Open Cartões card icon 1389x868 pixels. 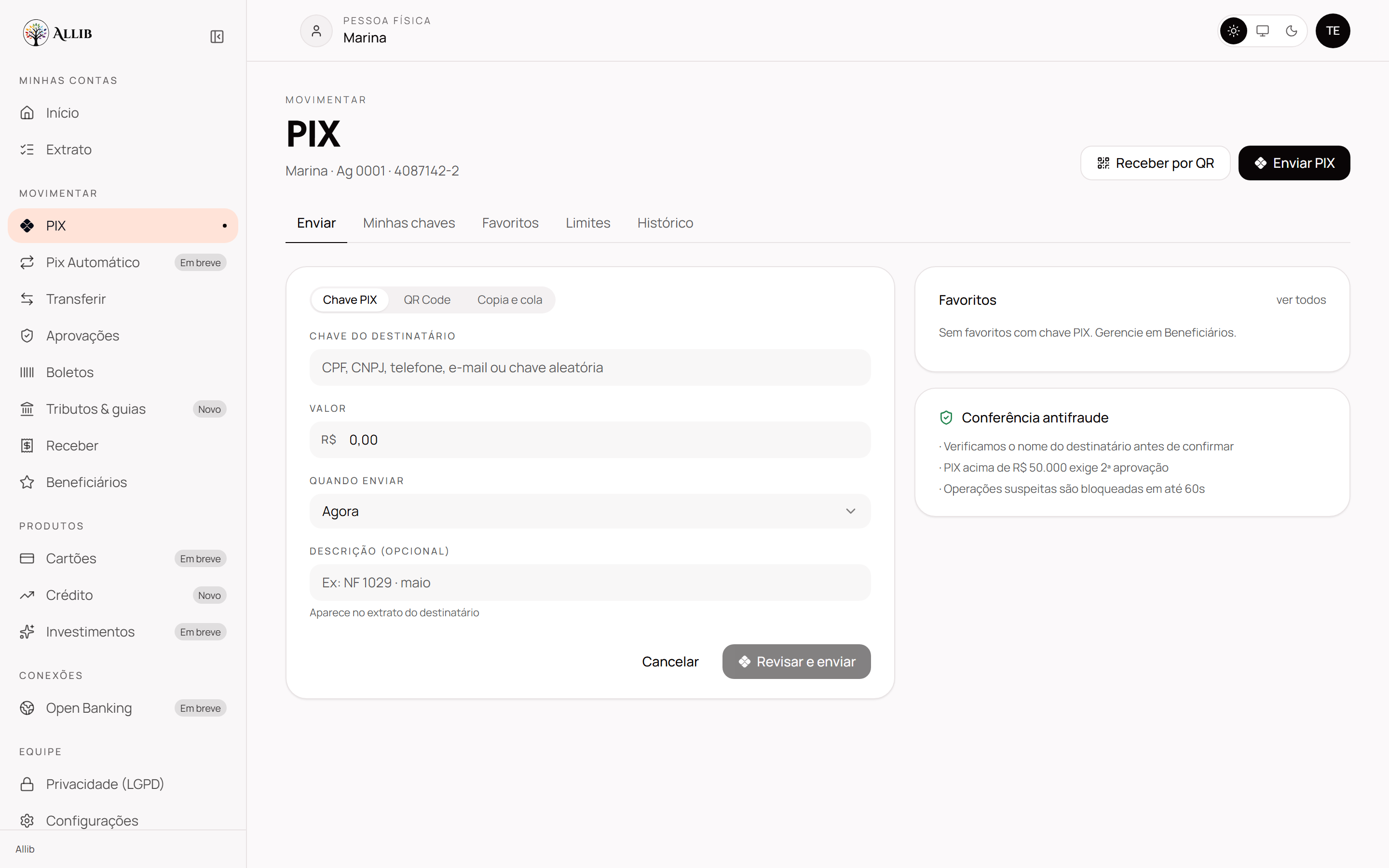coord(27,558)
